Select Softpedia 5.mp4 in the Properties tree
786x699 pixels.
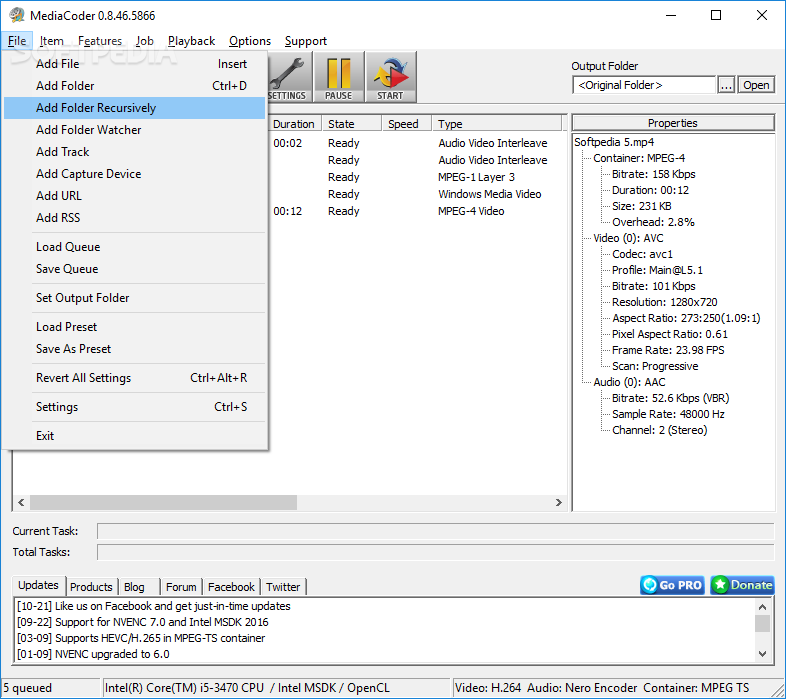pos(614,142)
